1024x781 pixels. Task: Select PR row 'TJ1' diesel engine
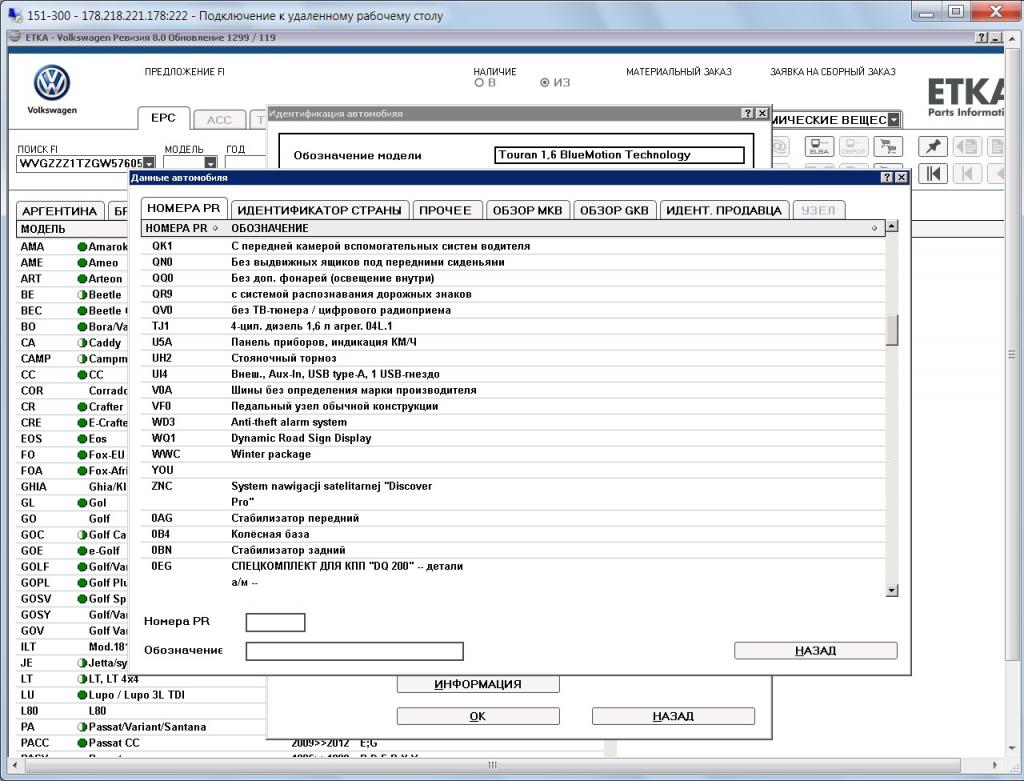[513, 327]
